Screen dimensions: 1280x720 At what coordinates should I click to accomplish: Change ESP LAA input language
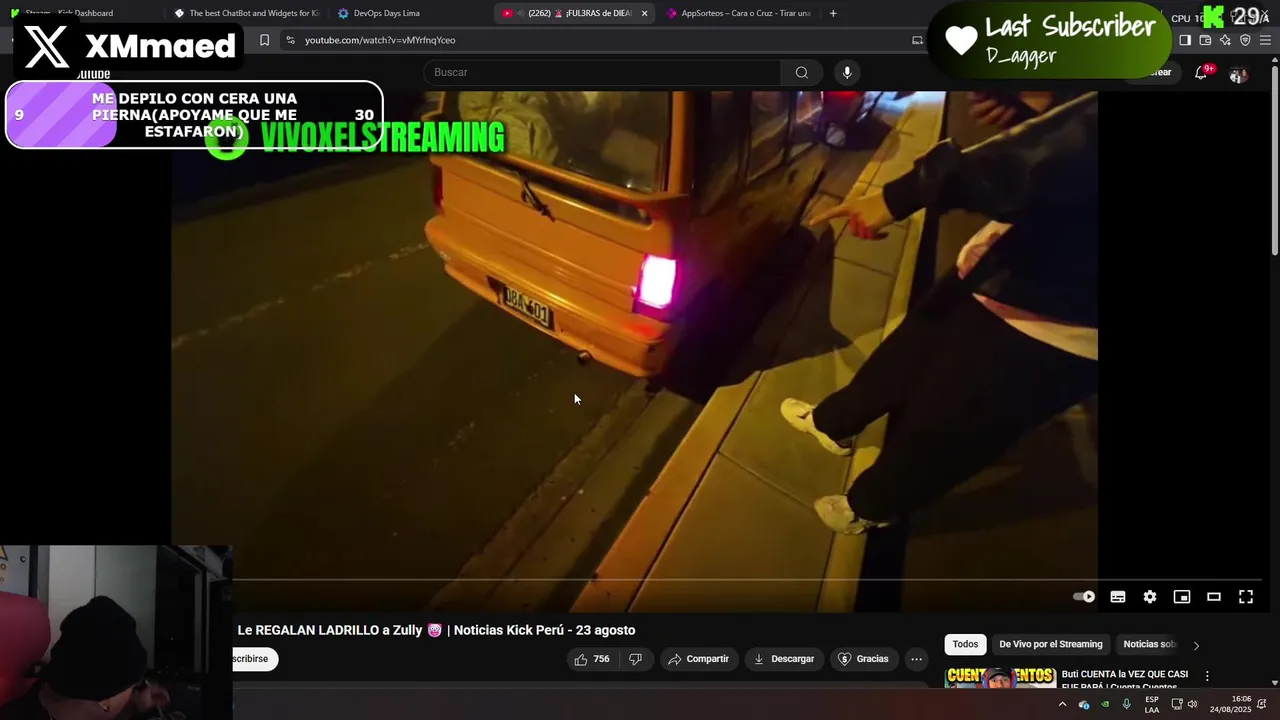tap(1152, 705)
